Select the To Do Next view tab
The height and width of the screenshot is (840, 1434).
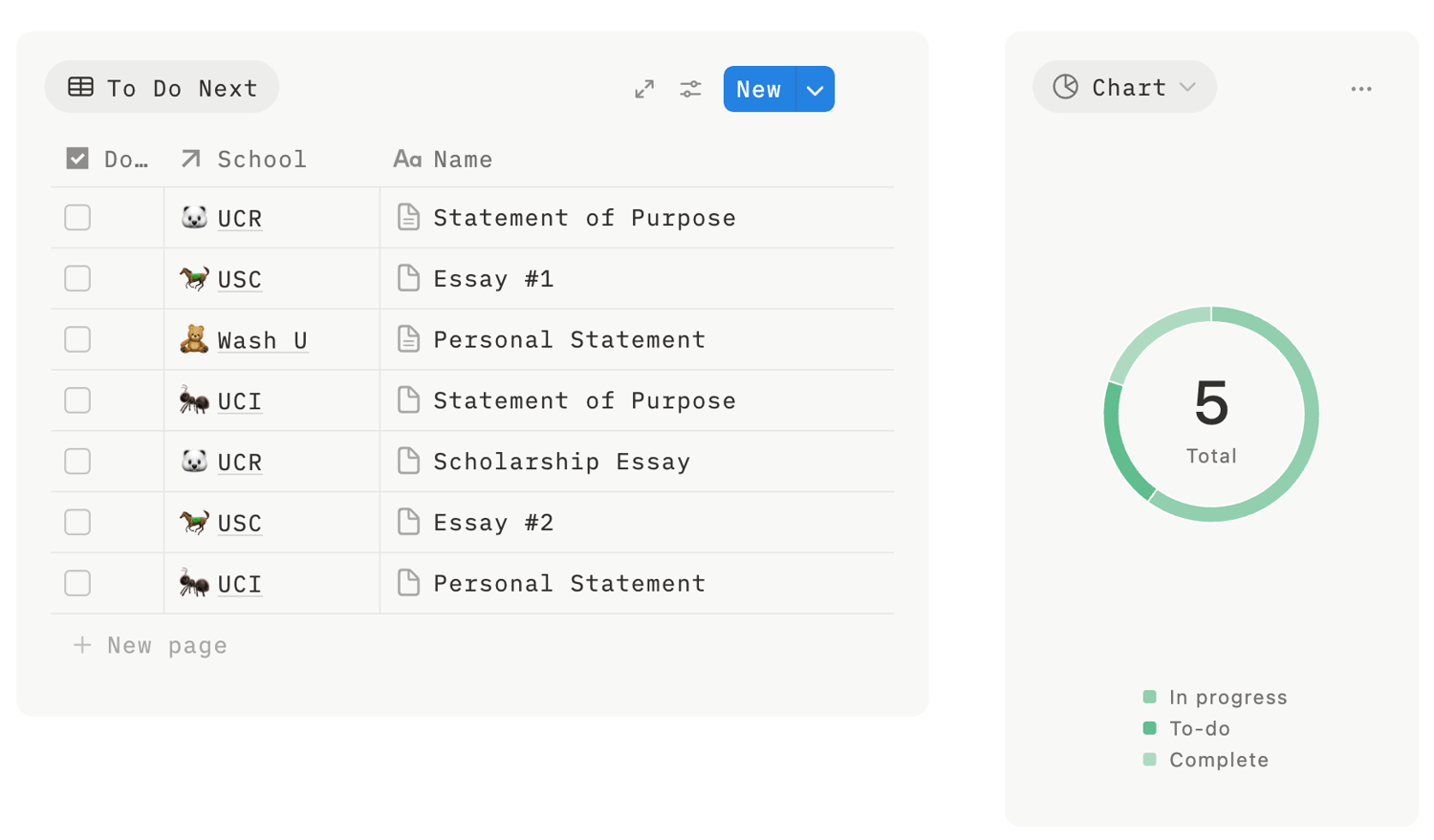[x=163, y=88]
